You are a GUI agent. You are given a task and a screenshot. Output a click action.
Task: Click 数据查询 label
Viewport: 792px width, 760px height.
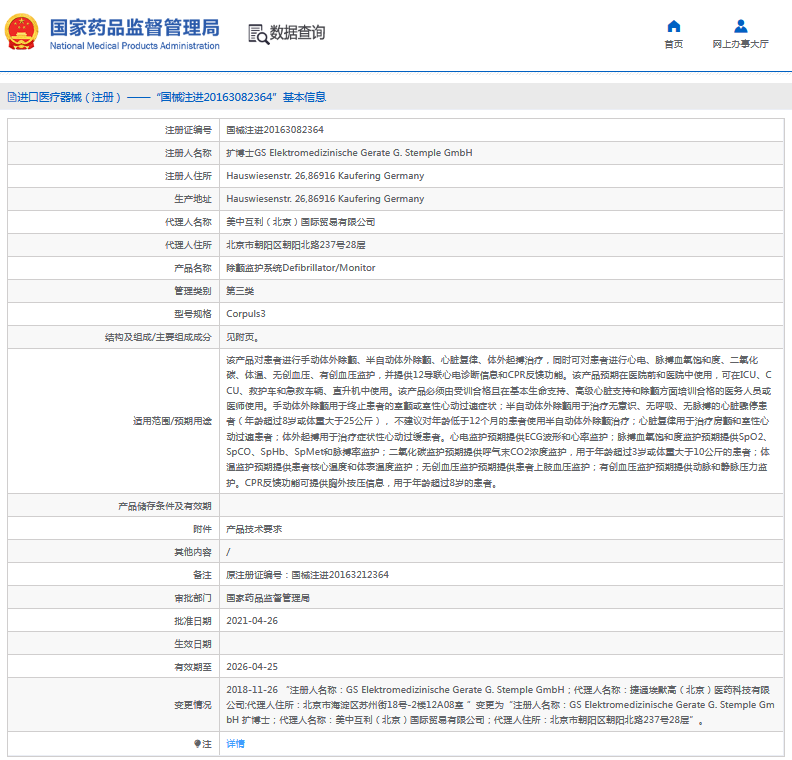tap(297, 33)
